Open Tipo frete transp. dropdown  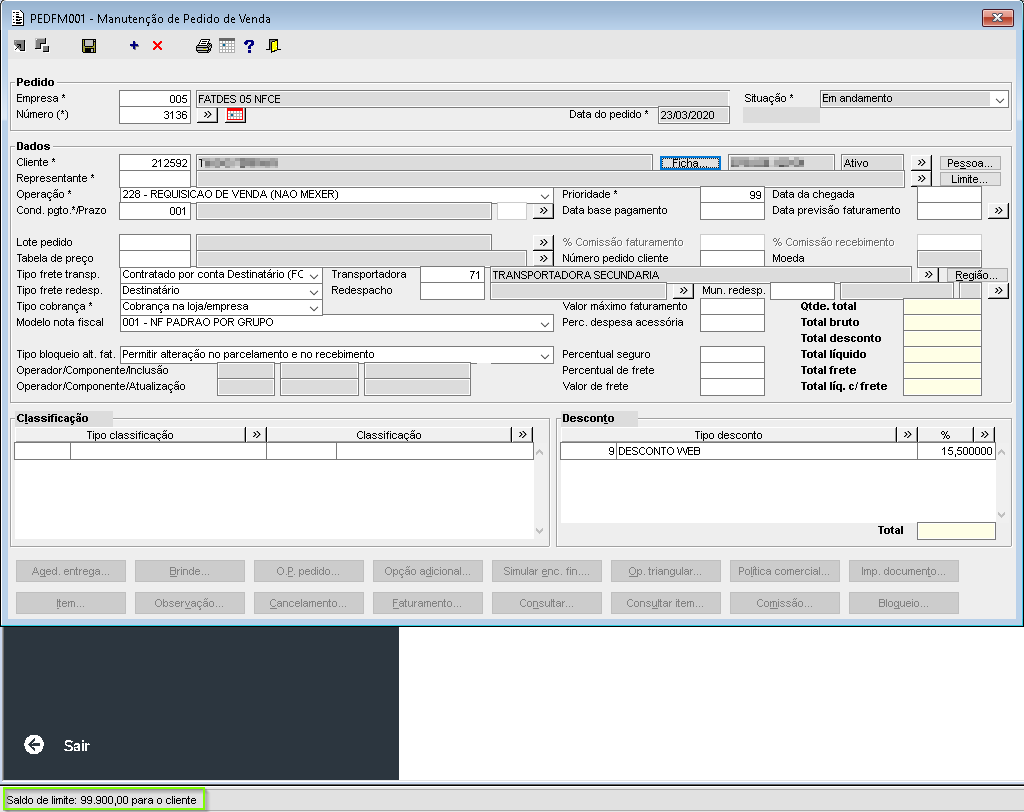pyautogui.click(x=313, y=275)
